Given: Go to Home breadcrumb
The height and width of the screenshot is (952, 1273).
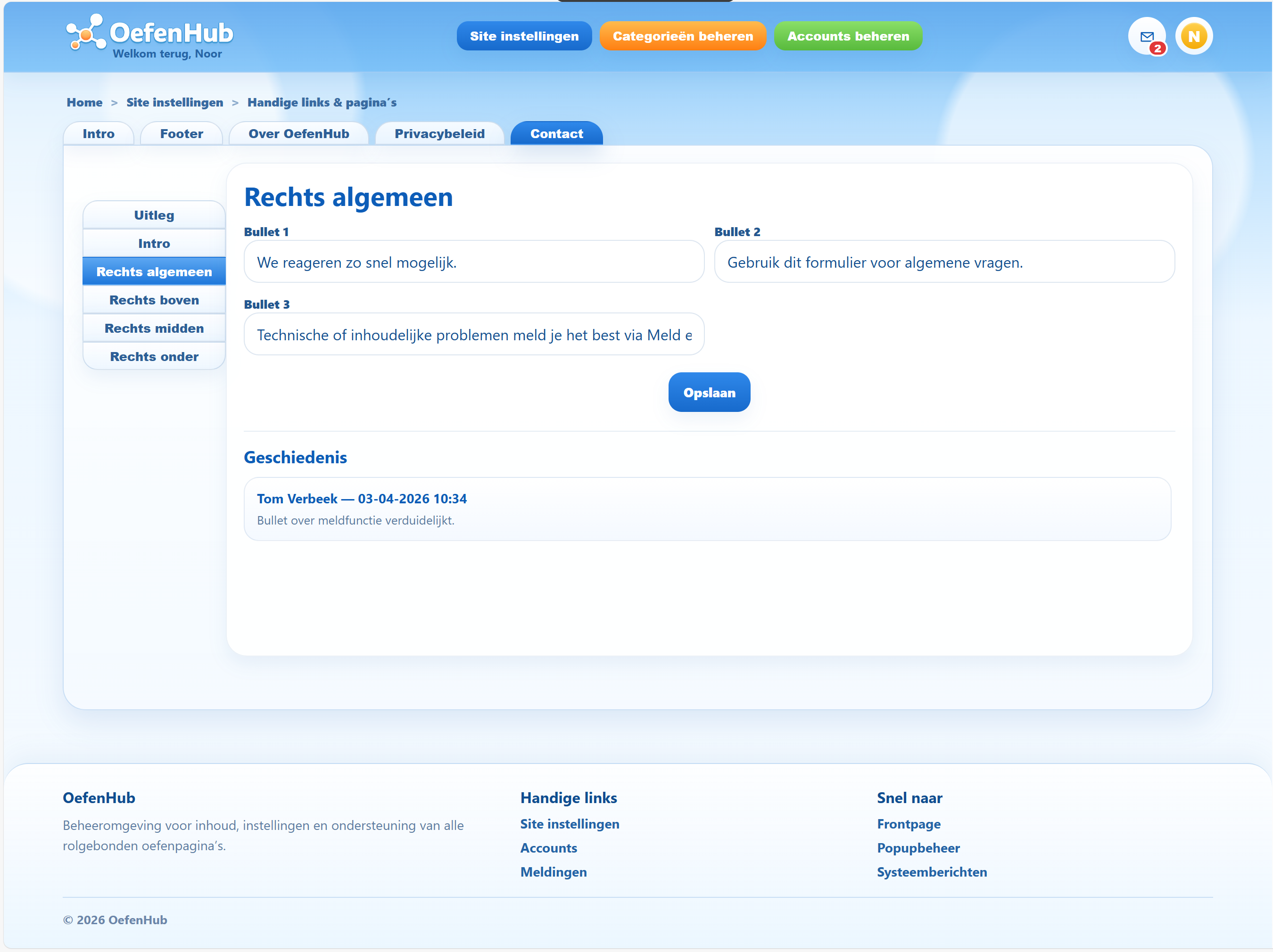Looking at the screenshot, I should 84,102.
